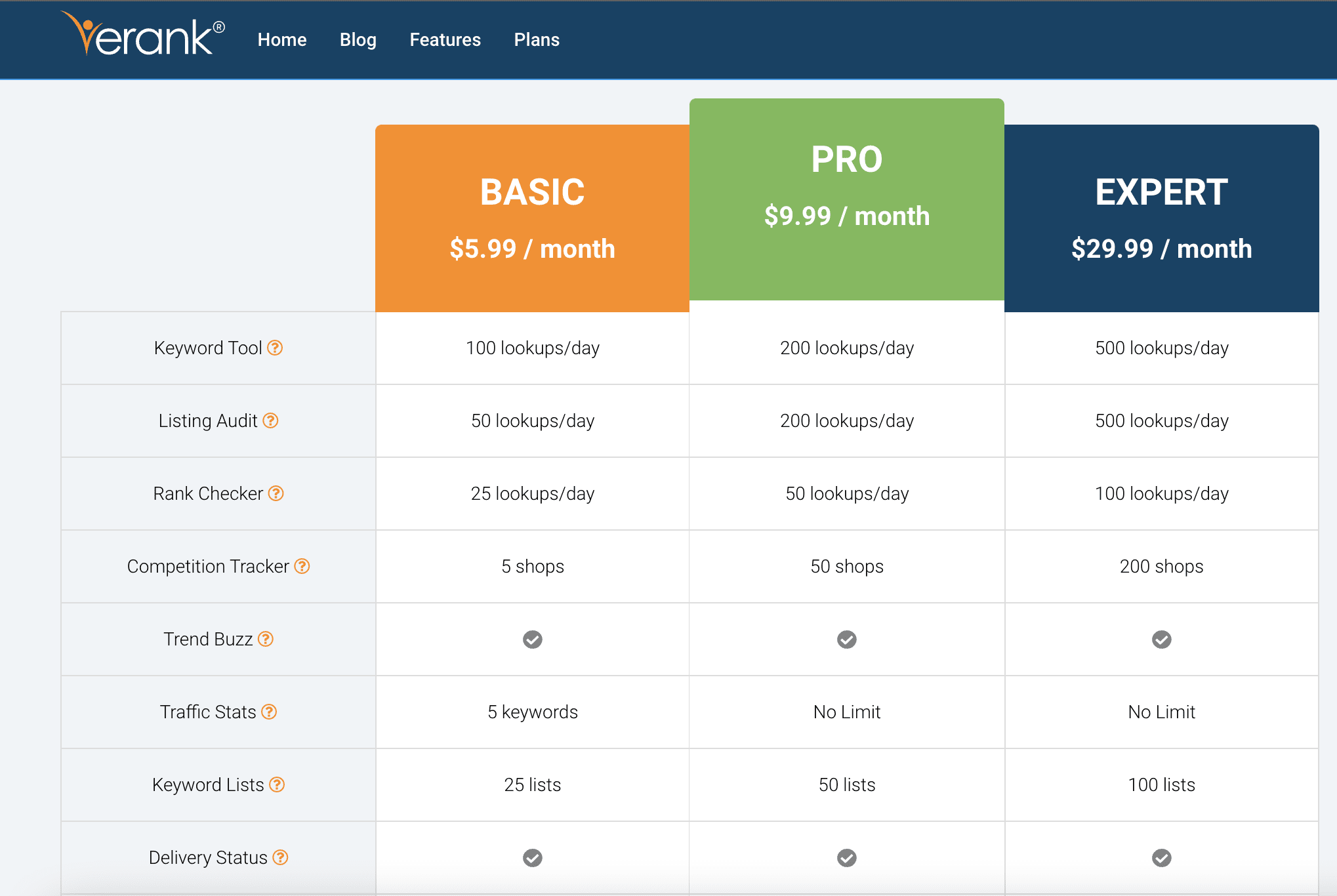Click the Trend Buzz help icon

(x=266, y=639)
